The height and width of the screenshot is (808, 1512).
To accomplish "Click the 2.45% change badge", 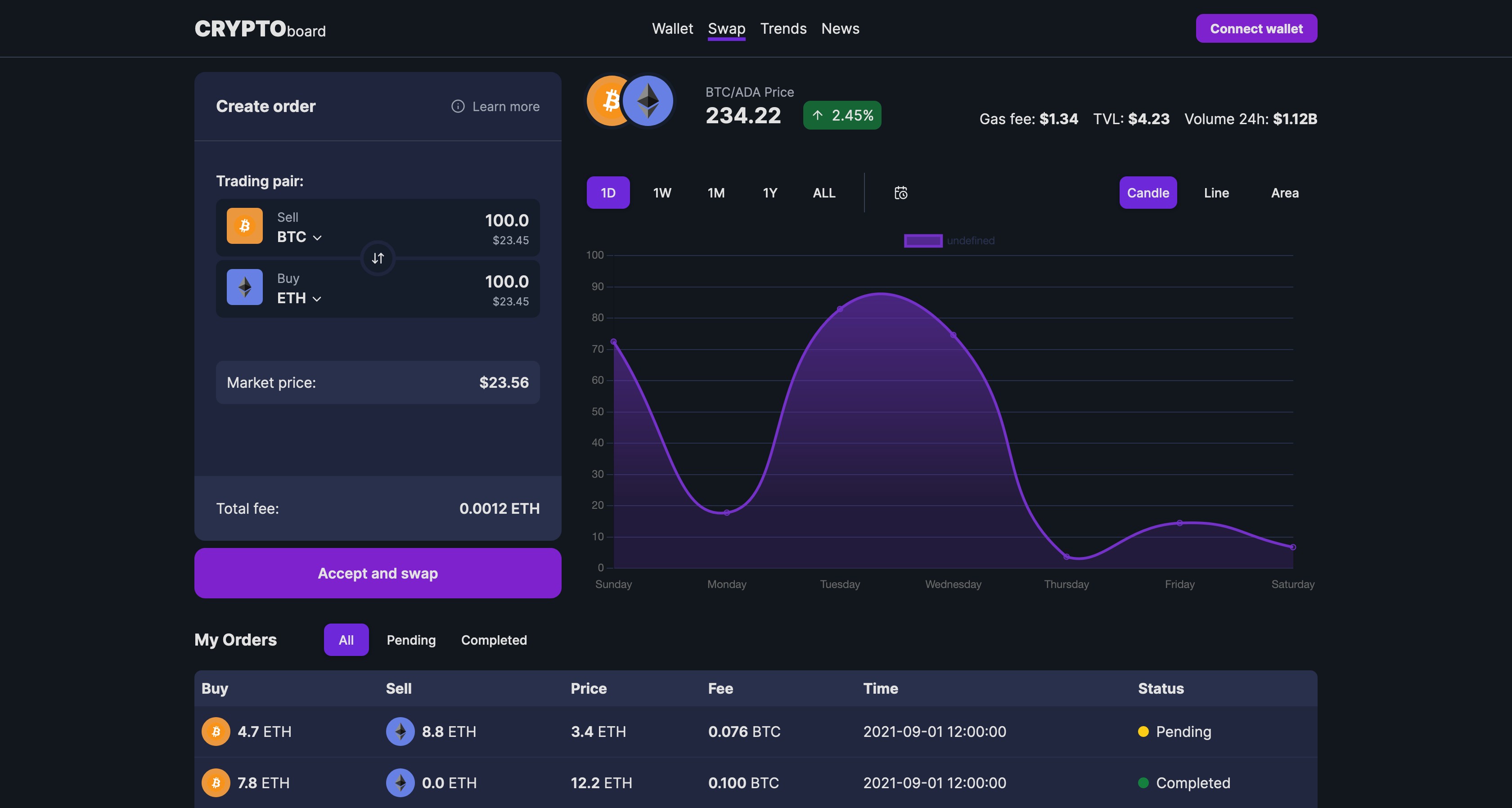I will tap(842, 115).
